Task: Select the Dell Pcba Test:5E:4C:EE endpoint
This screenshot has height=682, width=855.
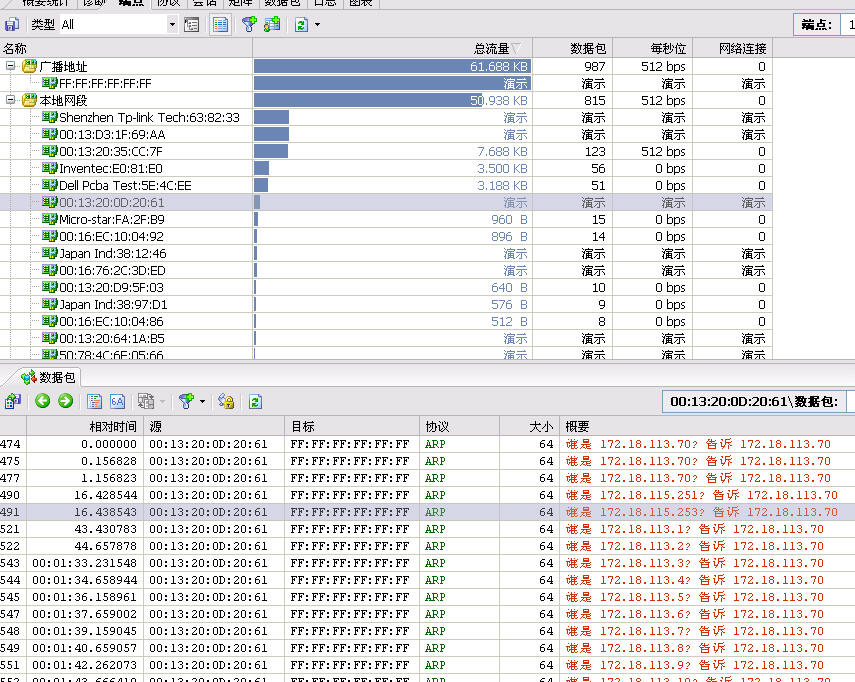Action: (x=125, y=185)
